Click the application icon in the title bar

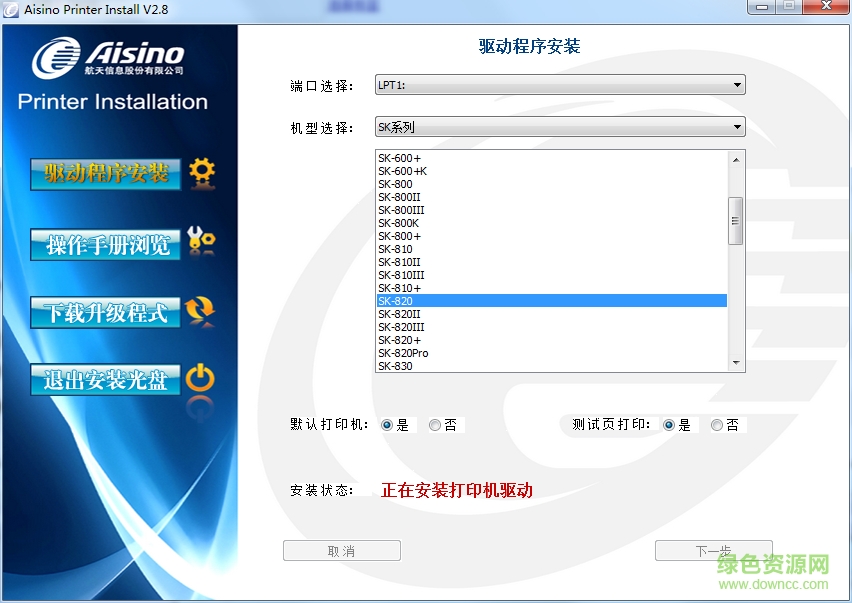point(13,9)
